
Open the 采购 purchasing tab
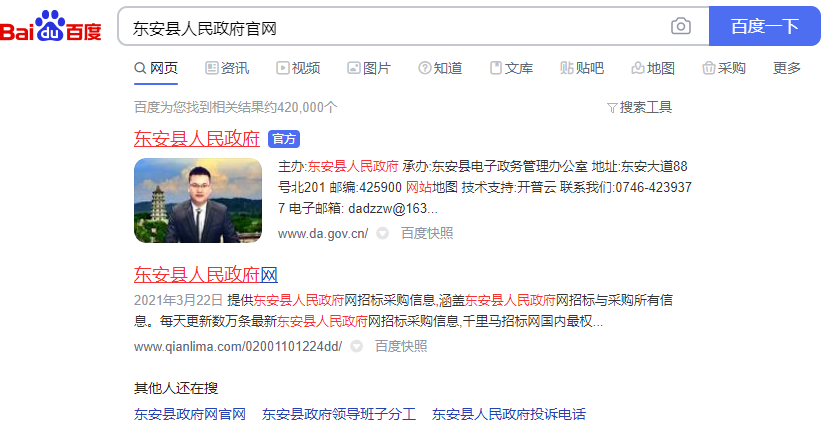pos(724,68)
